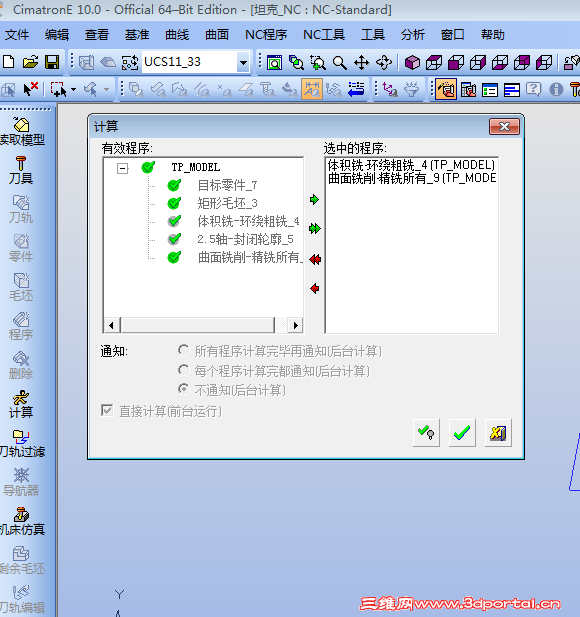This screenshot has width=580, height=617.
Task: Click the 毛坯 sidebar icon
Action: click(x=21, y=287)
